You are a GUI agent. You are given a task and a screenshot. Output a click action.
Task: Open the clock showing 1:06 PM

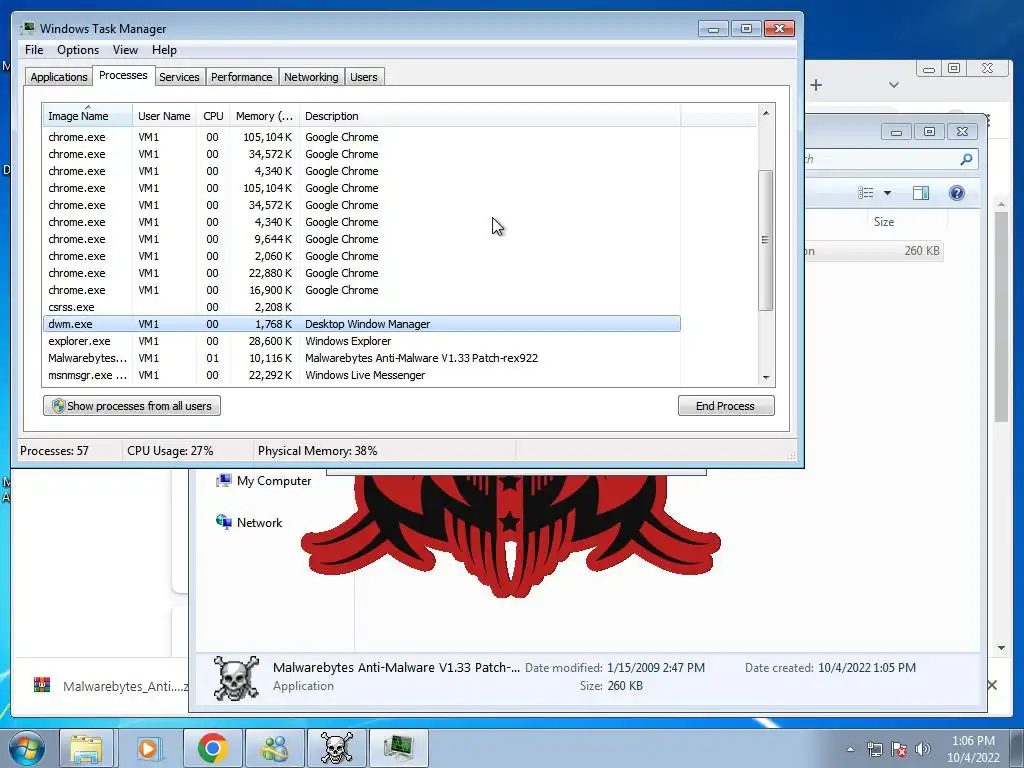click(973, 749)
